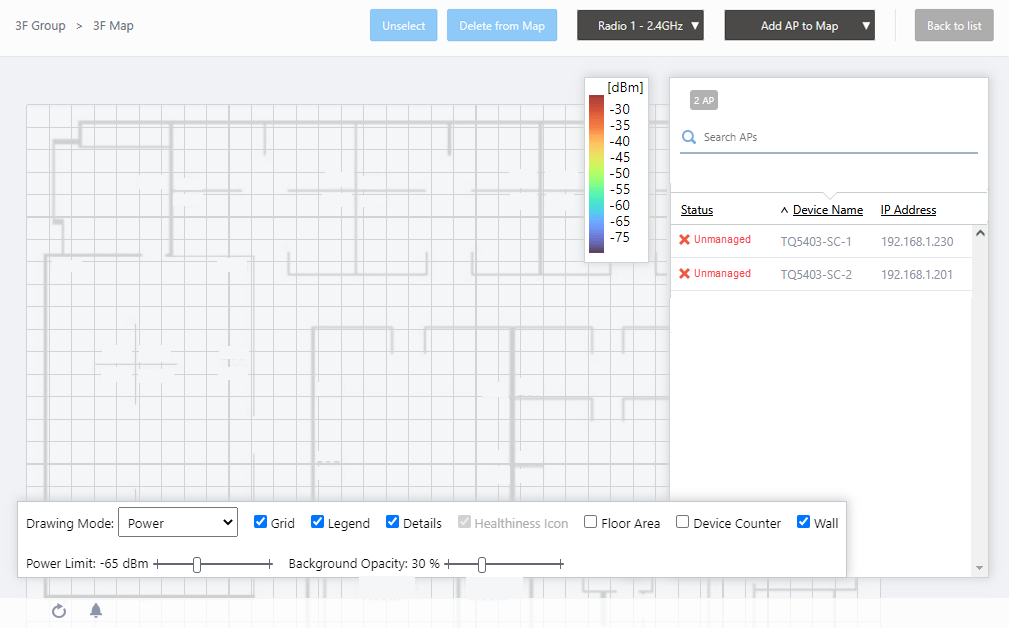The image size is (1009, 628).
Task: Toggle the Device Counter checkbox
Action: 683,522
